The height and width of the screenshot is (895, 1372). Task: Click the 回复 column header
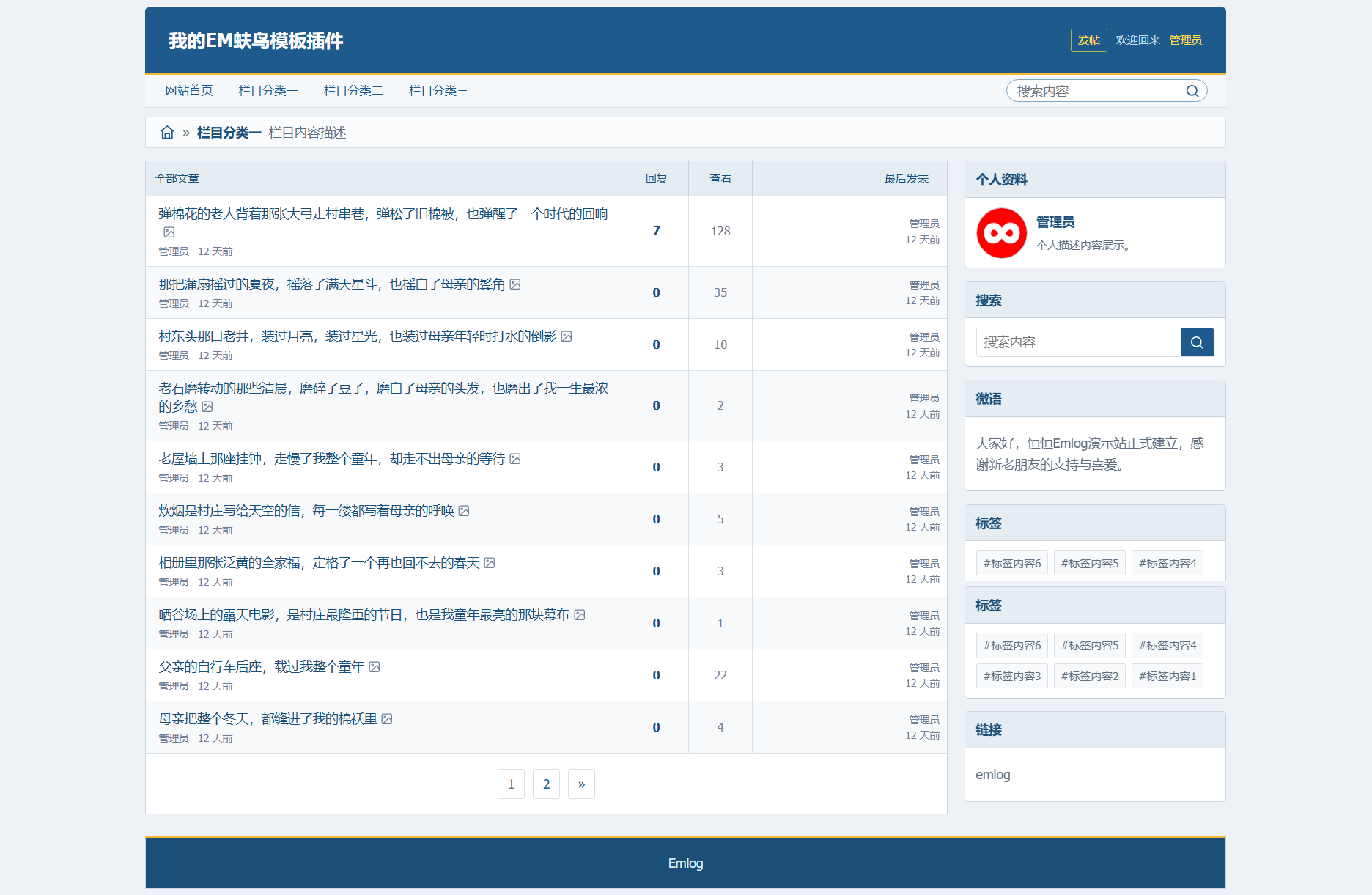pyautogui.click(x=657, y=179)
